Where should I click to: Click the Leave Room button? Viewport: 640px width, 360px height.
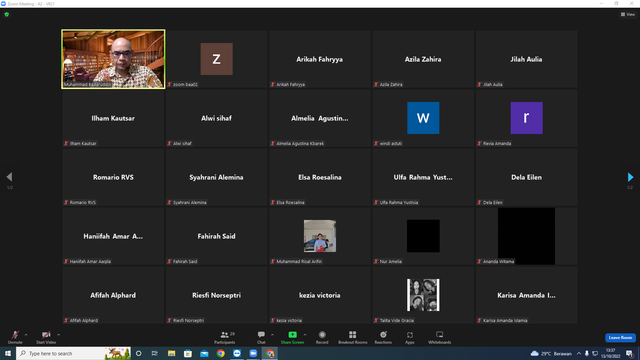(x=620, y=338)
